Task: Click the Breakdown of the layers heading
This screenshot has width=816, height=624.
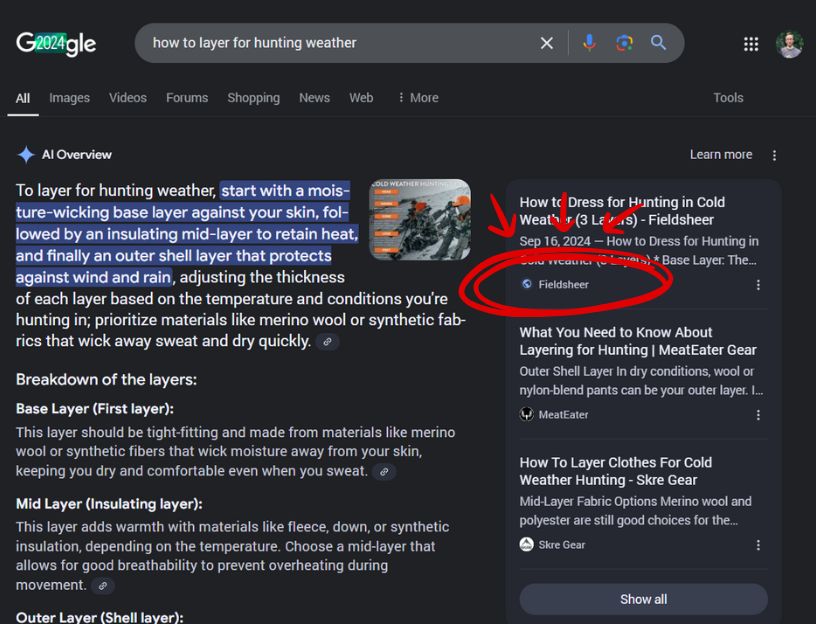Action: click(x=106, y=379)
